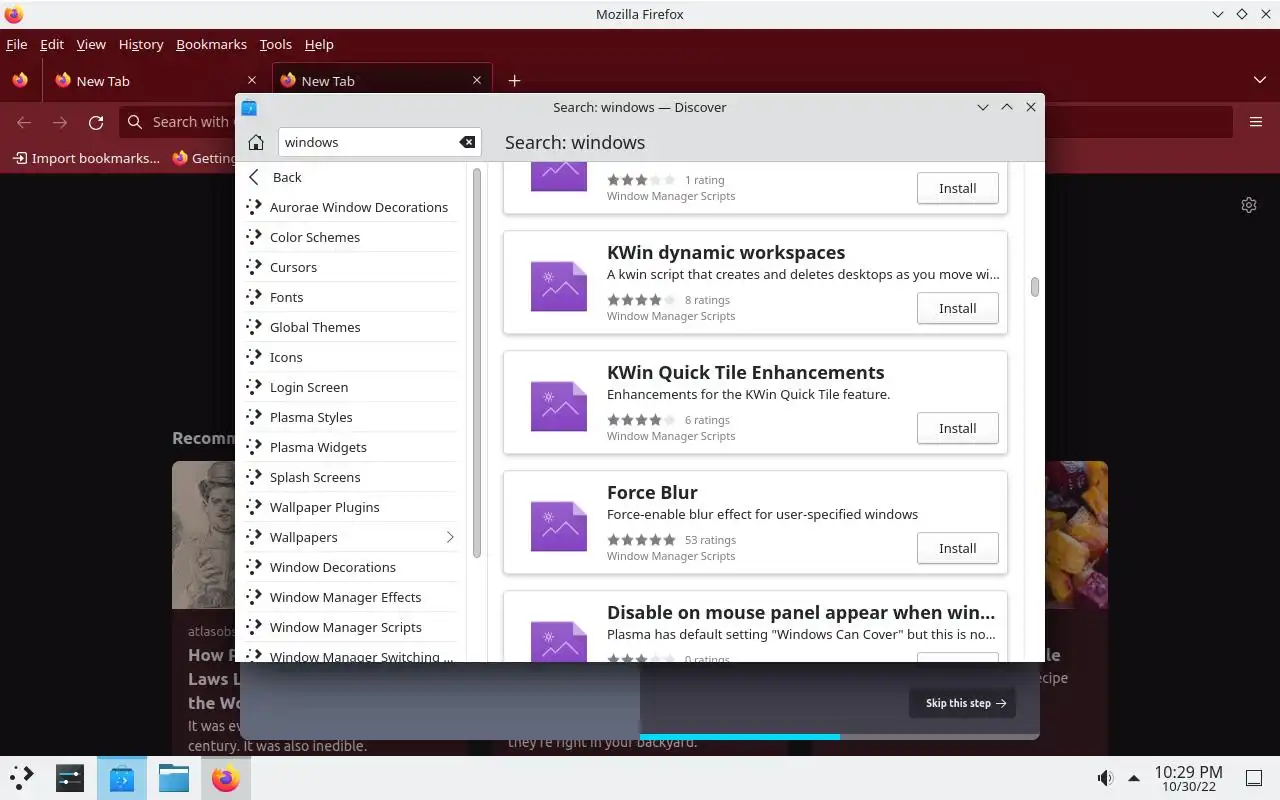
Task: Open Dolphin file manager from taskbar
Action: (x=174, y=777)
